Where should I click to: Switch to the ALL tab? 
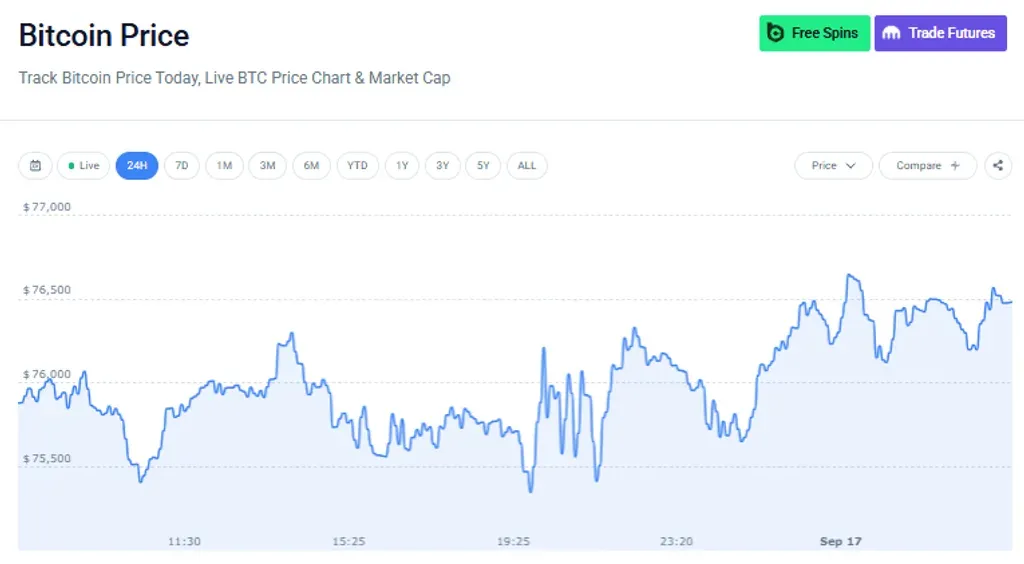pos(526,166)
